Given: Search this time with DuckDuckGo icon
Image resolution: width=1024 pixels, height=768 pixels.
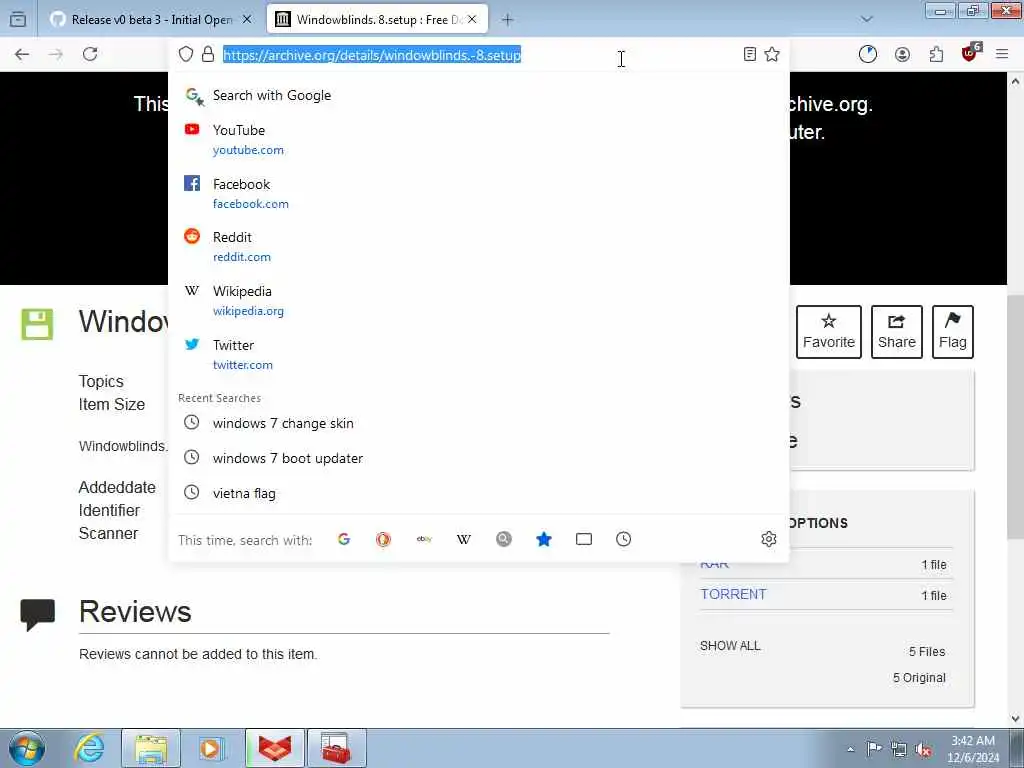Looking at the screenshot, I should [383, 539].
